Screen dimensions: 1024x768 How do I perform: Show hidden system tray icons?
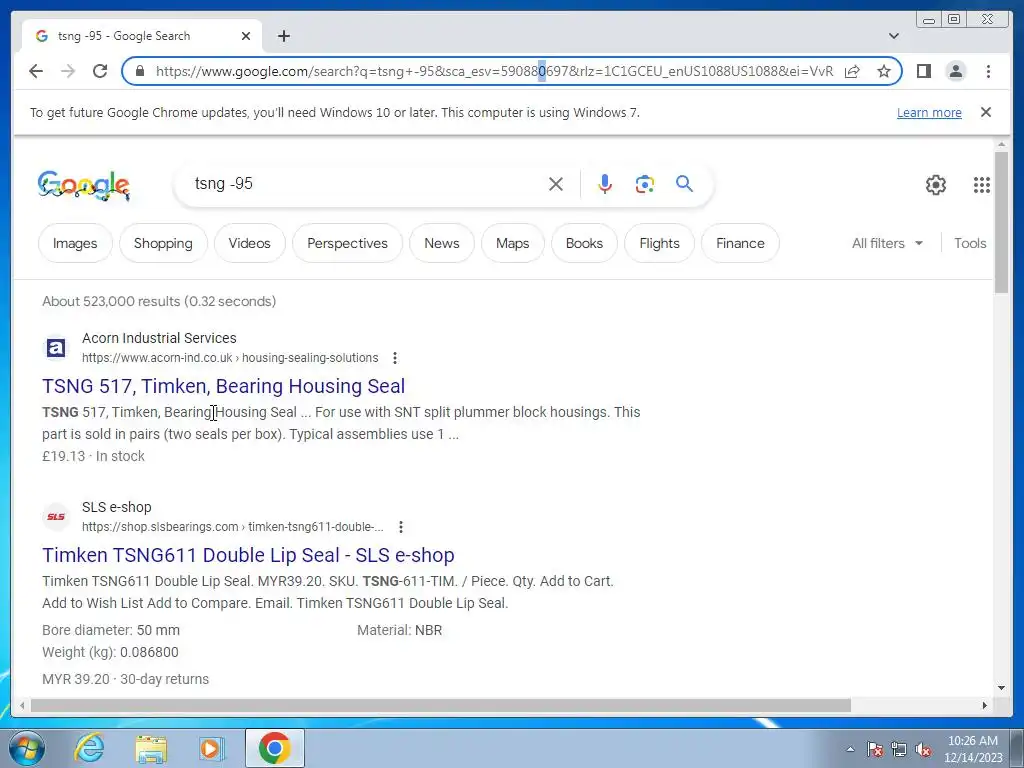point(850,749)
